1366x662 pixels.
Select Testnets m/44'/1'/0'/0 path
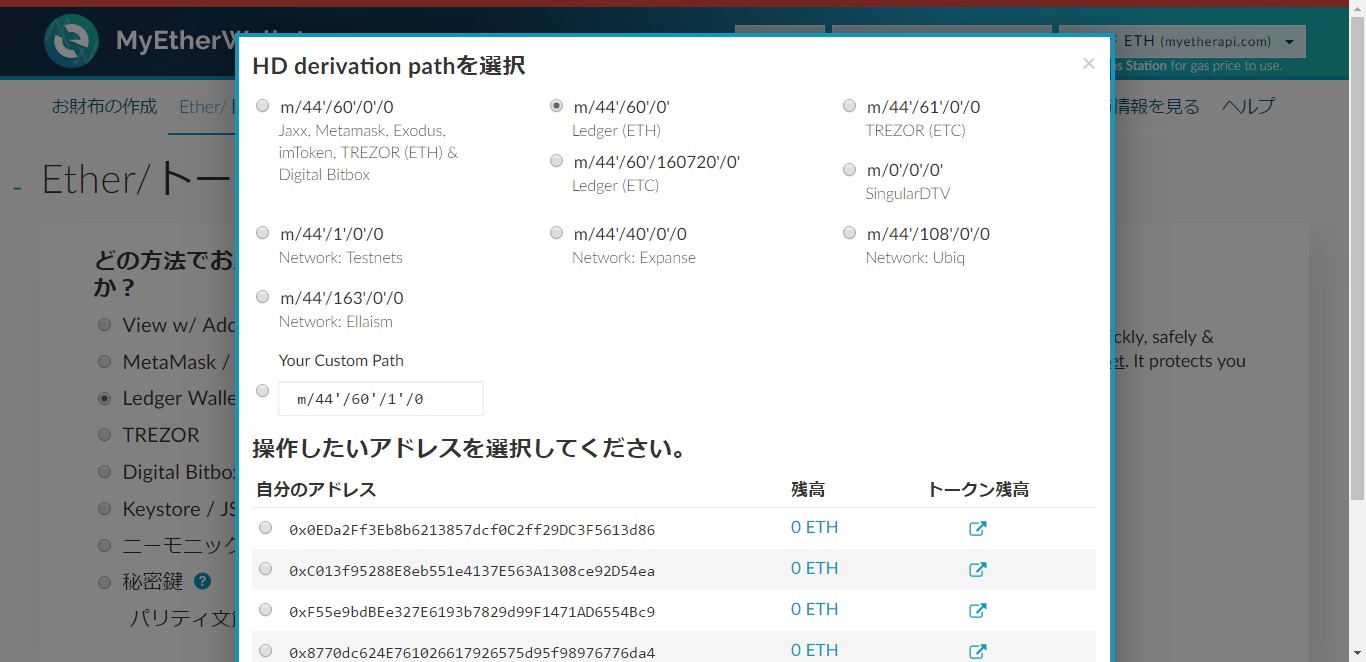[263, 233]
